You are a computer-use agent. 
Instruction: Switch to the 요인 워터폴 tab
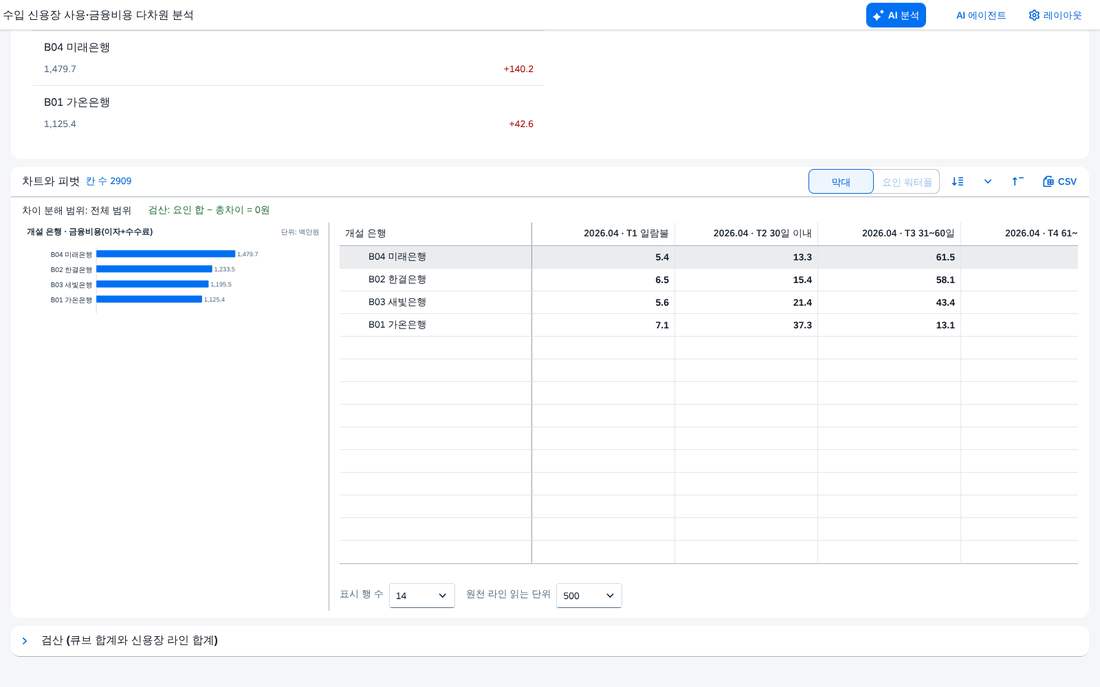pos(906,182)
